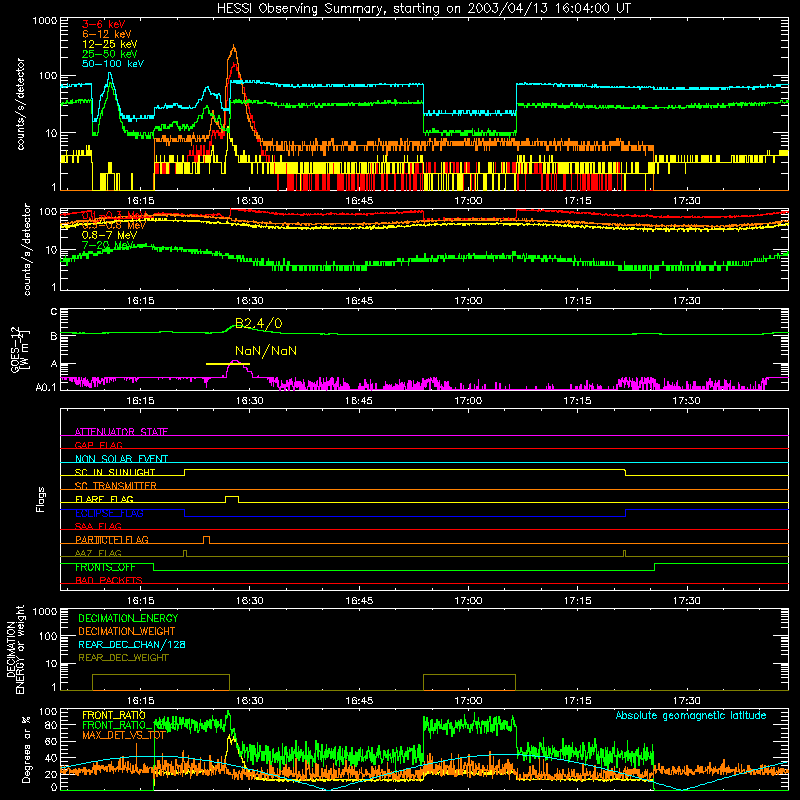This screenshot has height=800, width=800.
Task: Click the B2.4/0 flare class annotation
Action: point(258,323)
